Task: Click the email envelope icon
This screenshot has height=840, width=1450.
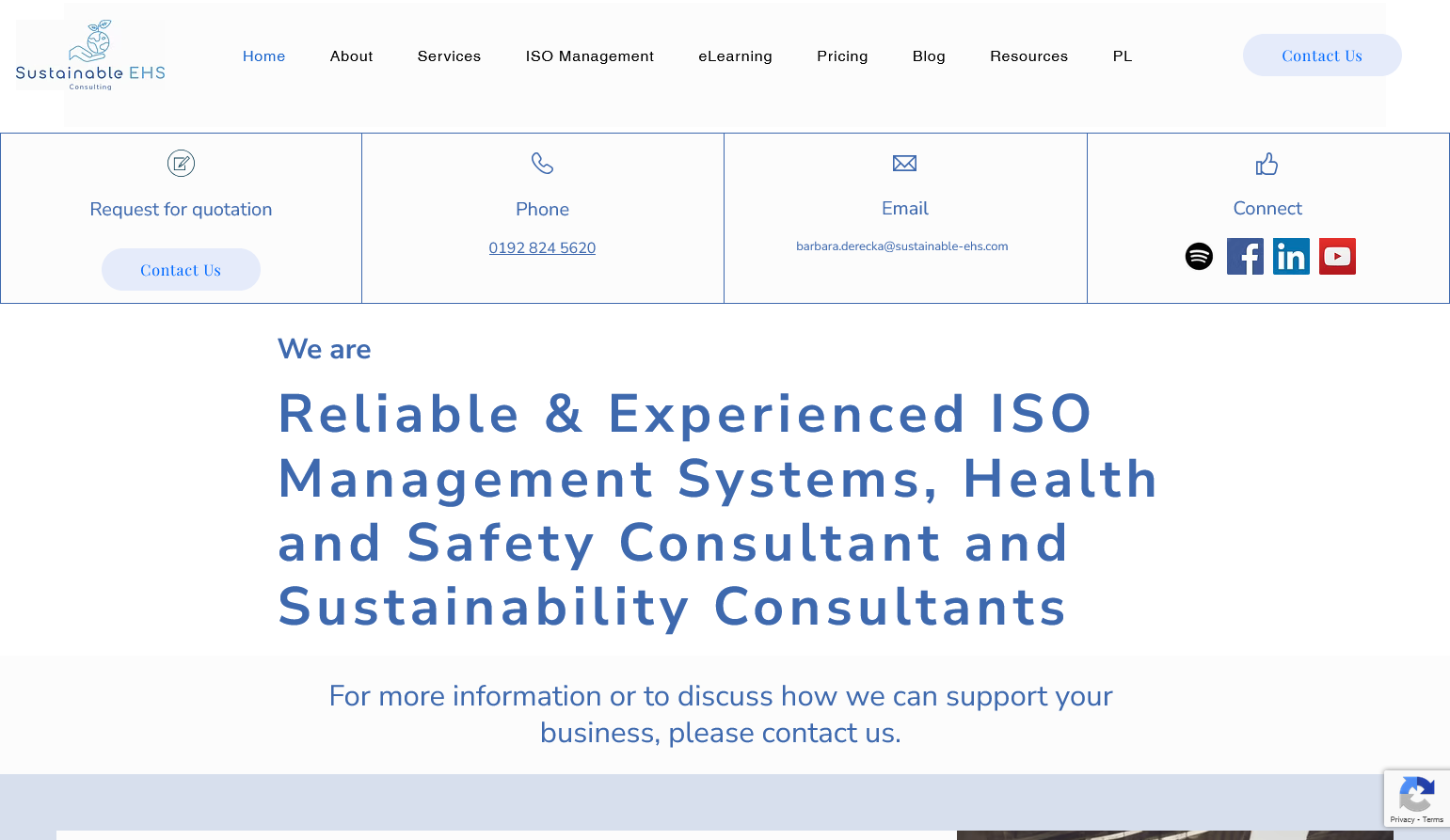Action: click(x=904, y=164)
